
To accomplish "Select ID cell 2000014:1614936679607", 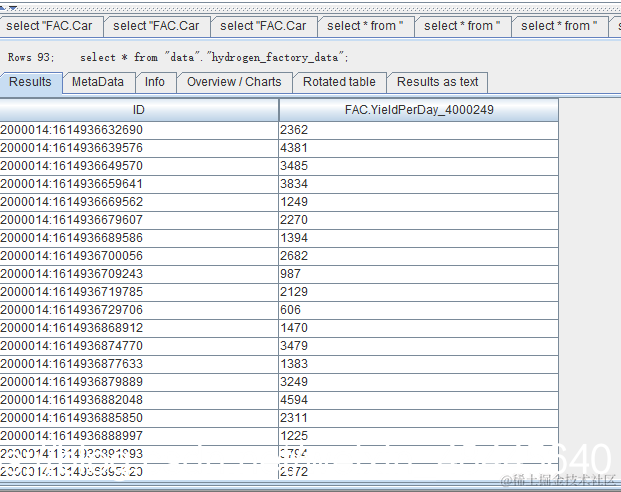I will coord(139,220).
